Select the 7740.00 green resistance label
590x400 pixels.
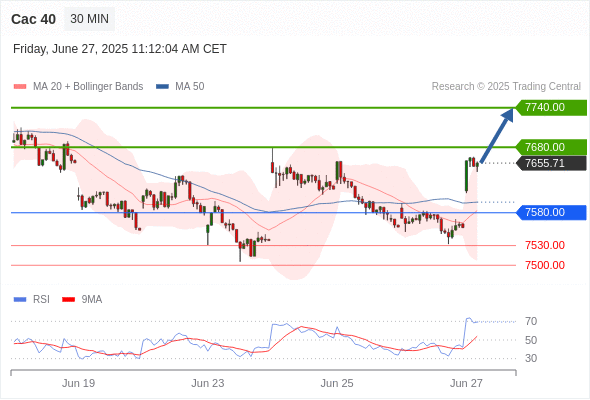point(551,108)
